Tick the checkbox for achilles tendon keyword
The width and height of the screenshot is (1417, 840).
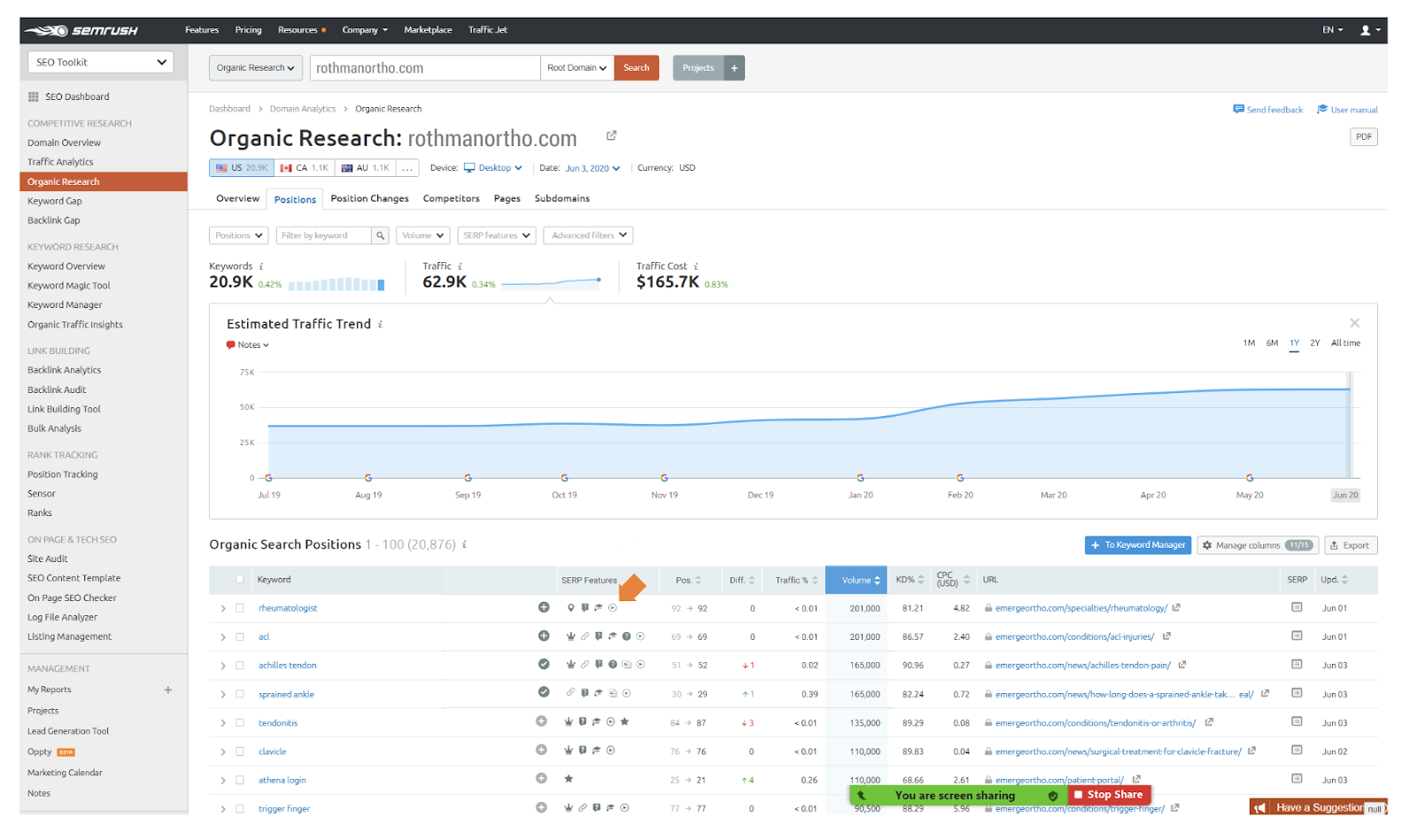point(240,665)
